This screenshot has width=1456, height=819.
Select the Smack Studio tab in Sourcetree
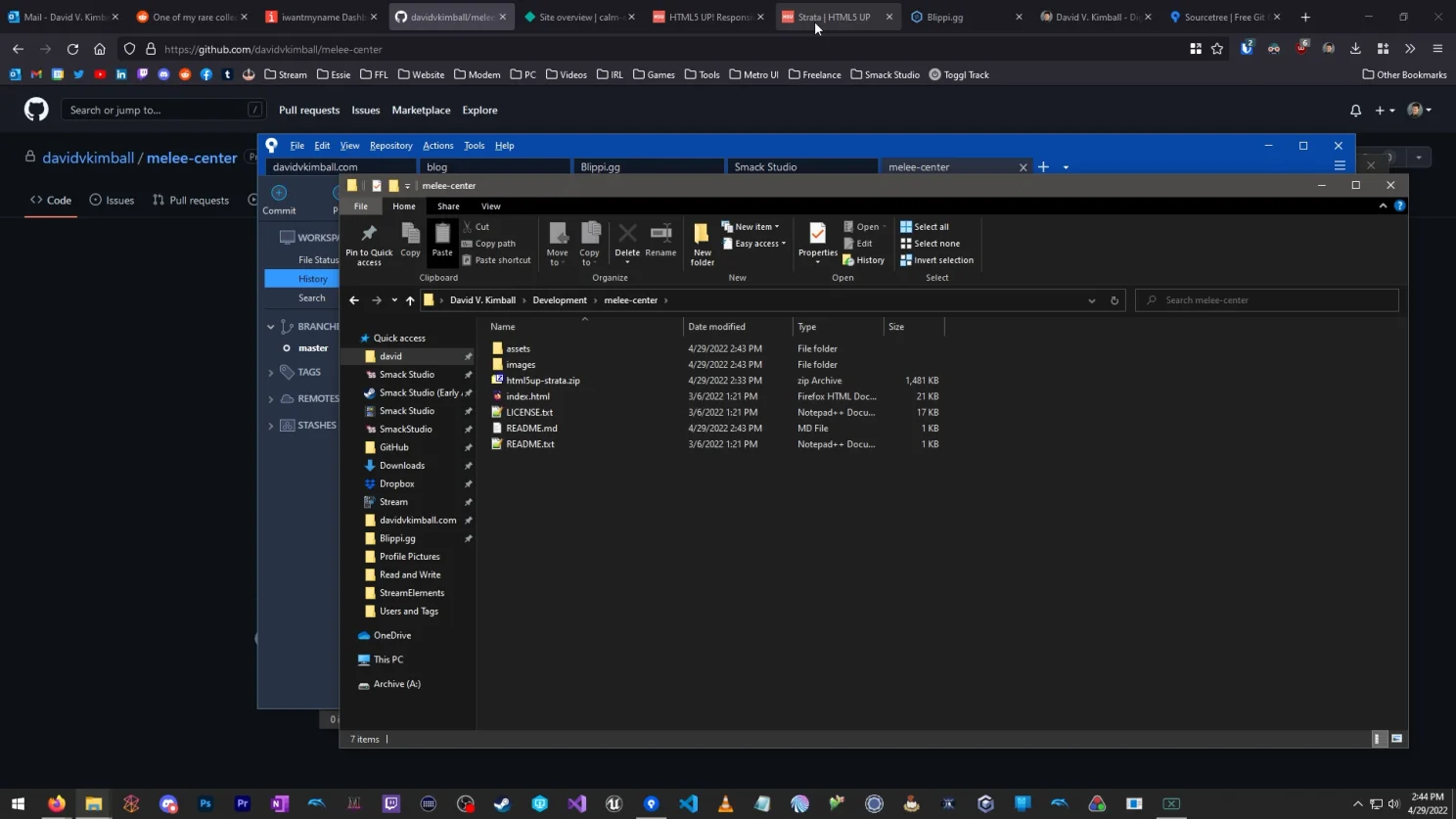(801, 166)
